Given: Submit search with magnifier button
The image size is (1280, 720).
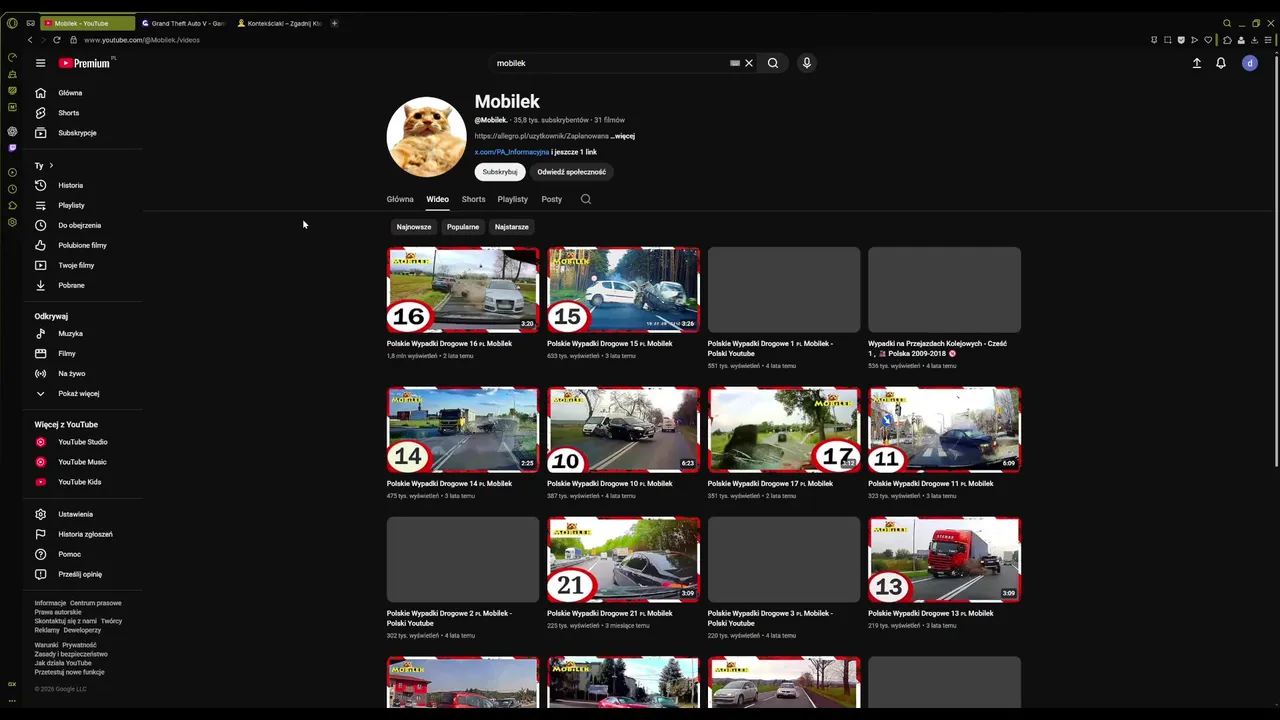Looking at the screenshot, I should click(x=773, y=63).
